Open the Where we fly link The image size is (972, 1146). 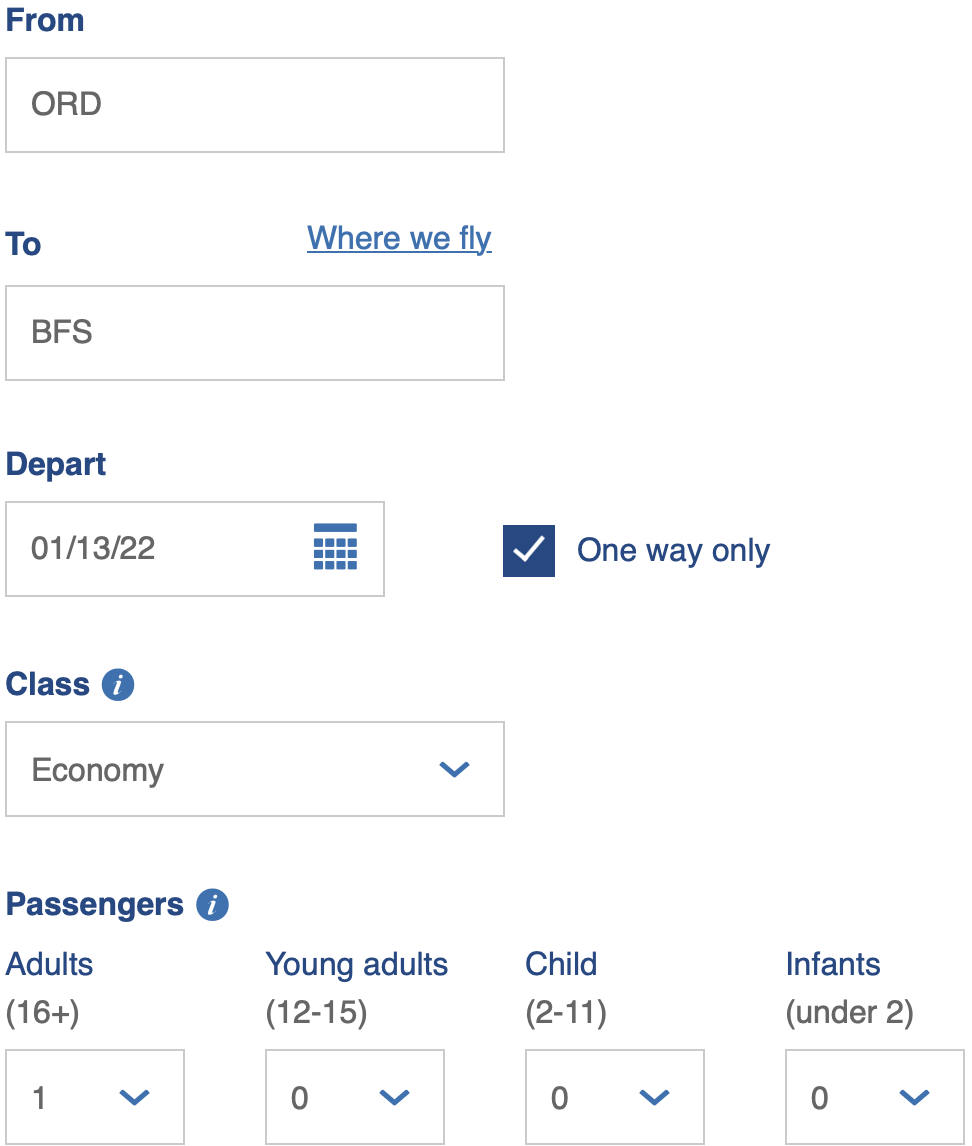point(399,238)
